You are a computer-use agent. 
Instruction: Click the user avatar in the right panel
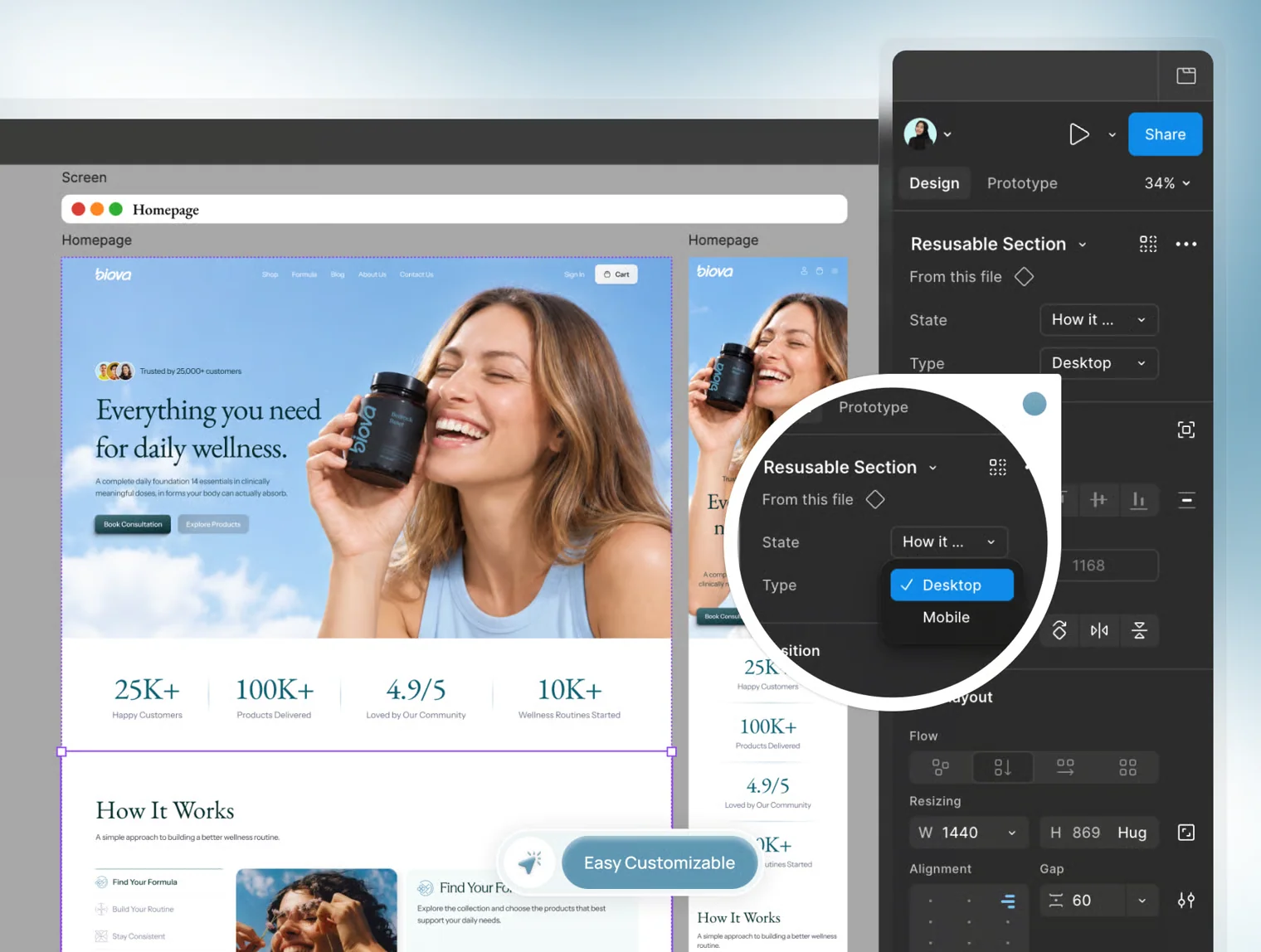pos(920,134)
